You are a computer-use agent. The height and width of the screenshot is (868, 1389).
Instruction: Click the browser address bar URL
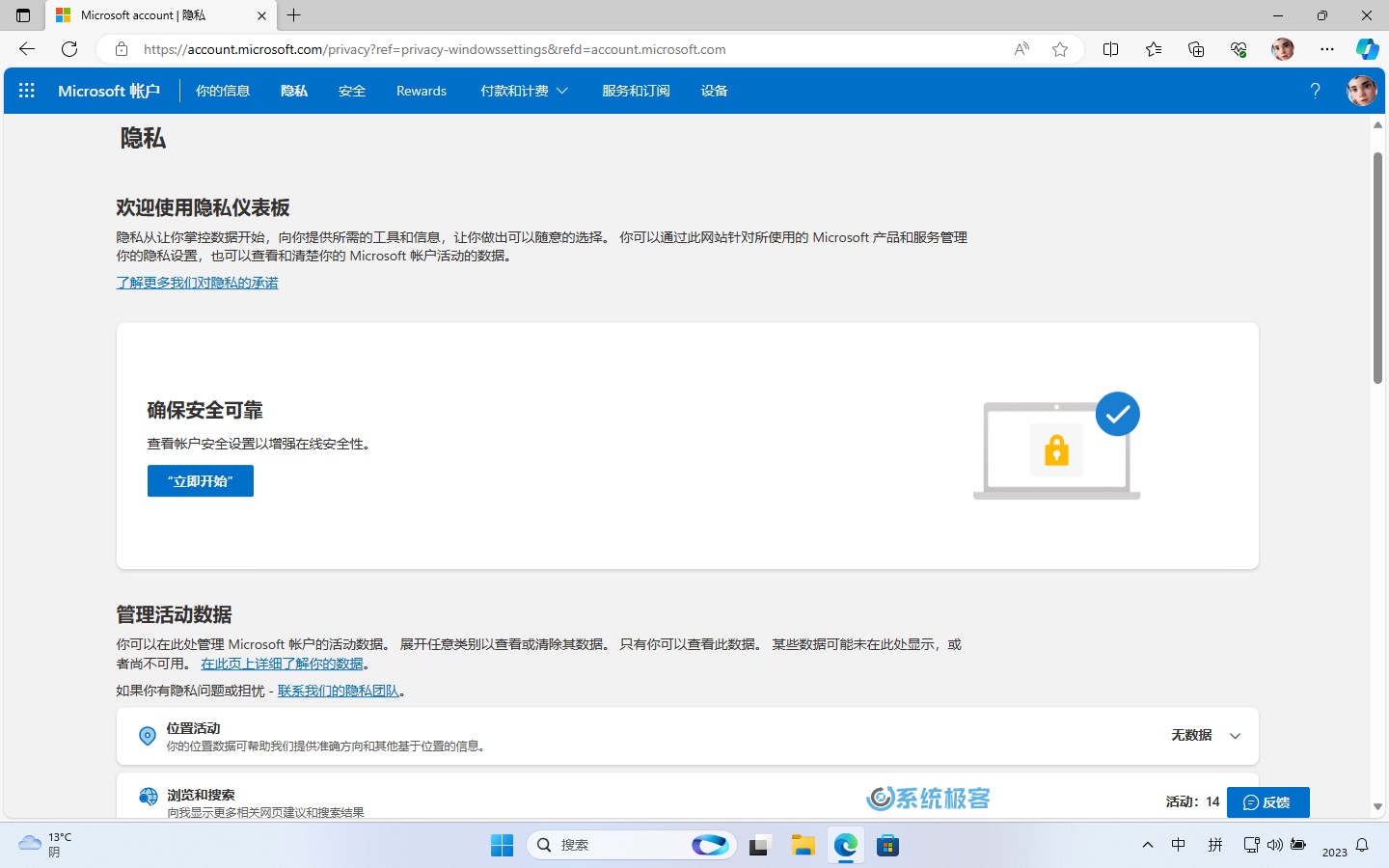coord(434,49)
